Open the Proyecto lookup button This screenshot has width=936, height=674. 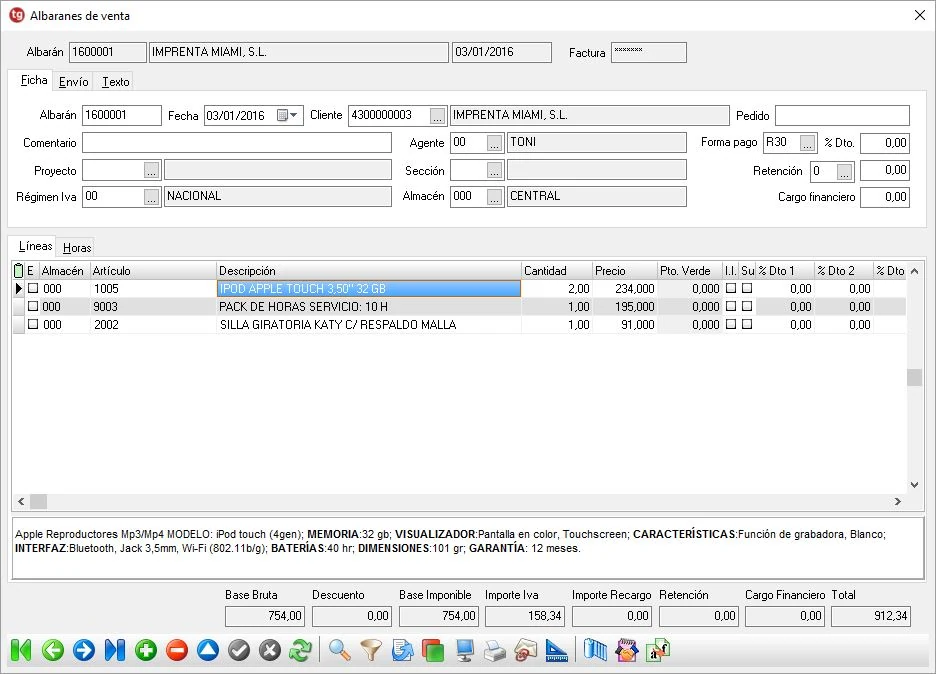(x=152, y=171)
